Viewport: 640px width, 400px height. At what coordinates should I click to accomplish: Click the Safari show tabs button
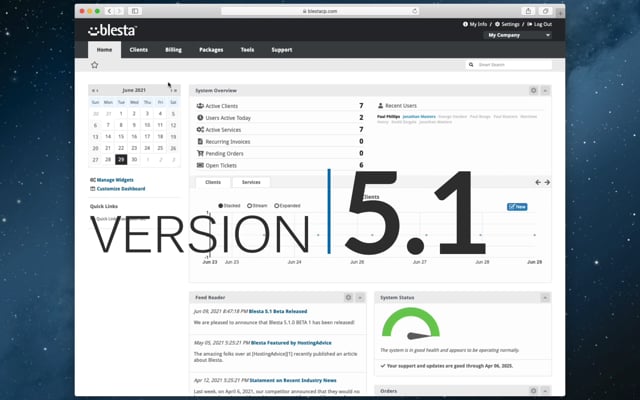pyautogui.click(x=546, y=11)
